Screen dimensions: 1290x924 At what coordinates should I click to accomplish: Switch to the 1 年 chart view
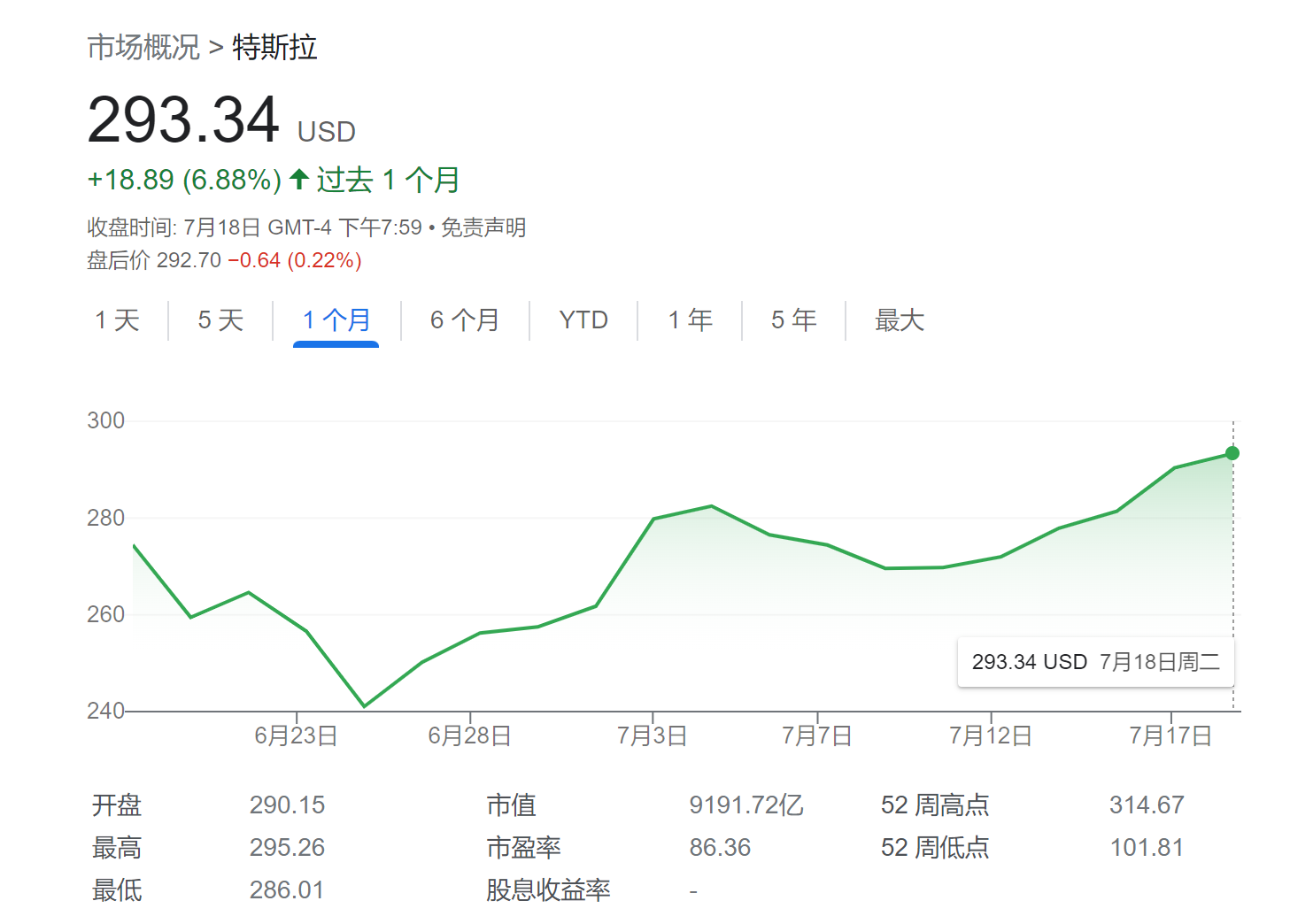(x=690, y=320)
